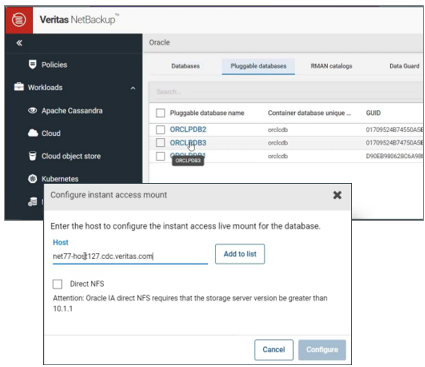The width and height of the screenshot is (425, 367).
Task: Click the database icon below Kubernetes
Action: [x=33, y=202]
